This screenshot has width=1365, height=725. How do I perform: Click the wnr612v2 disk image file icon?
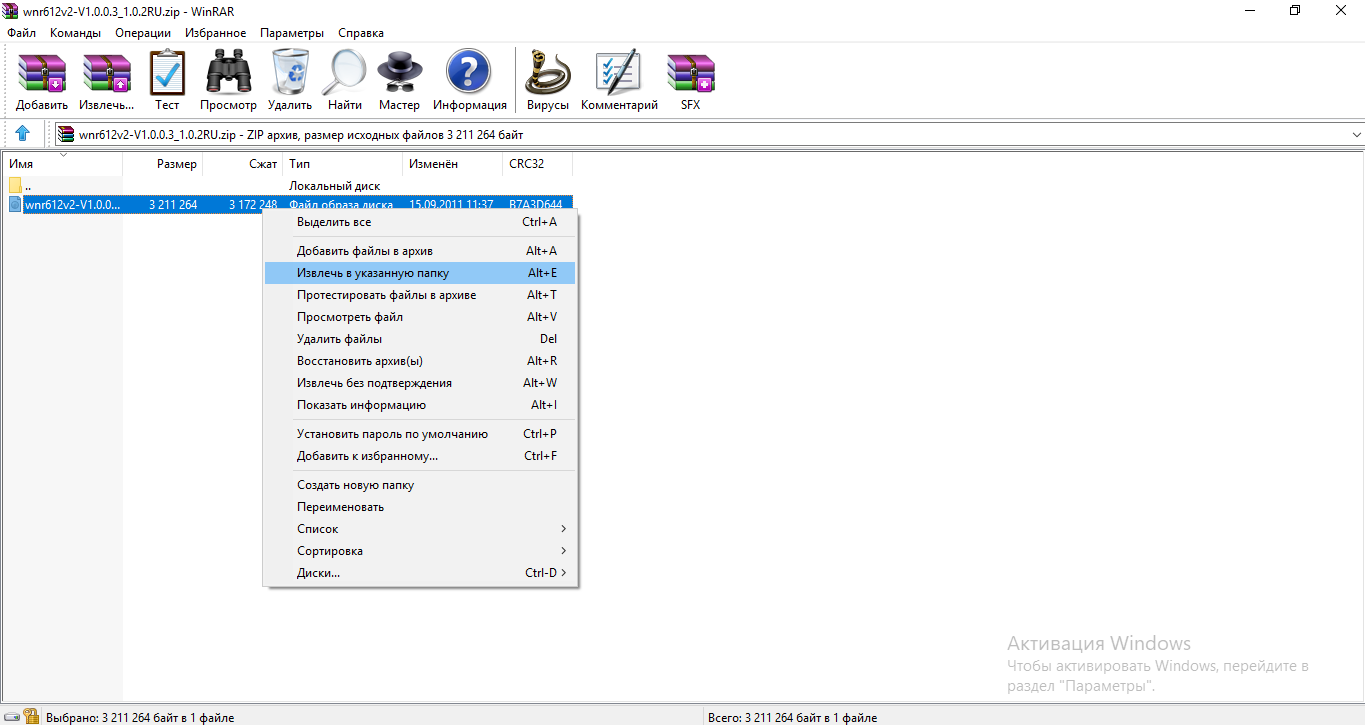15,205
